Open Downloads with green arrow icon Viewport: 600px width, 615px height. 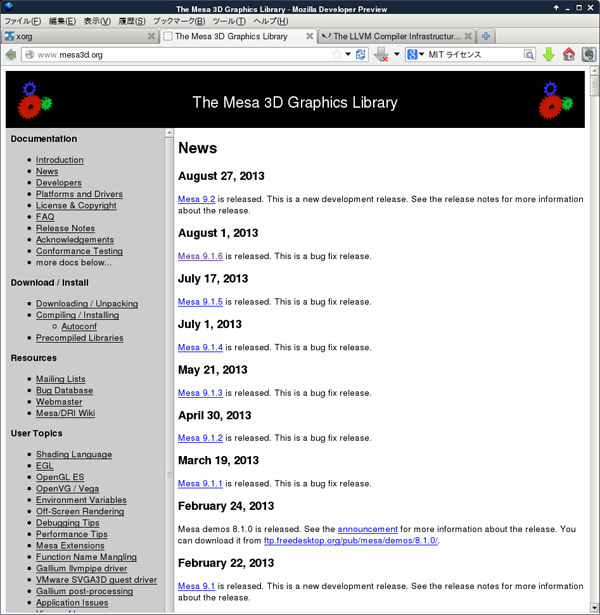click(x=548, y=55)
